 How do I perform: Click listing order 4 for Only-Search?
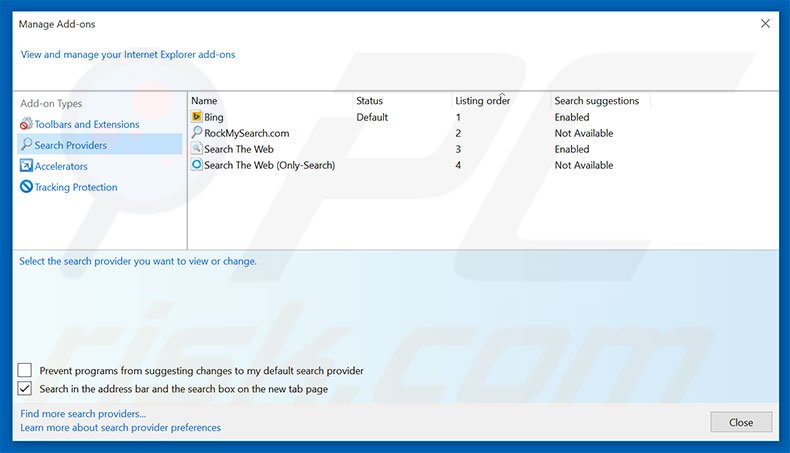pyautogui.click(x=458, y=165)
